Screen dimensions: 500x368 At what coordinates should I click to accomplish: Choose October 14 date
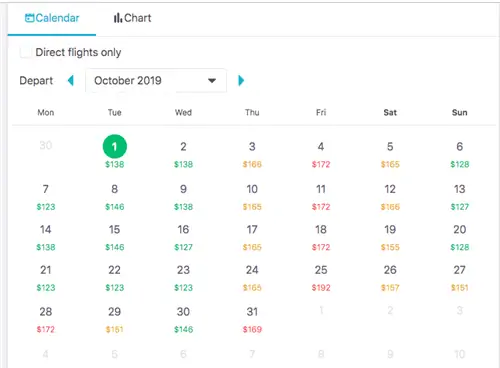point(46,237)
